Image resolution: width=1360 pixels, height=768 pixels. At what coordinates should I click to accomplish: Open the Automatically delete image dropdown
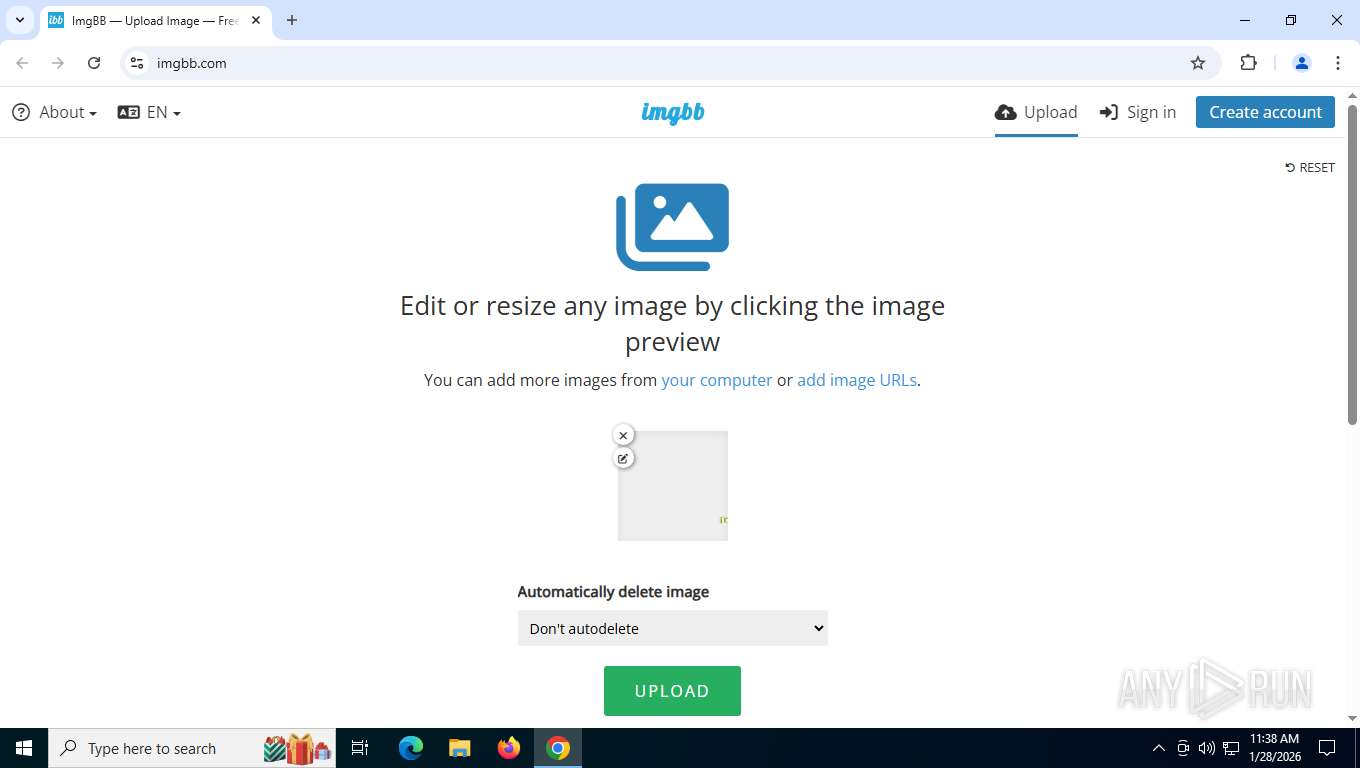673,628
